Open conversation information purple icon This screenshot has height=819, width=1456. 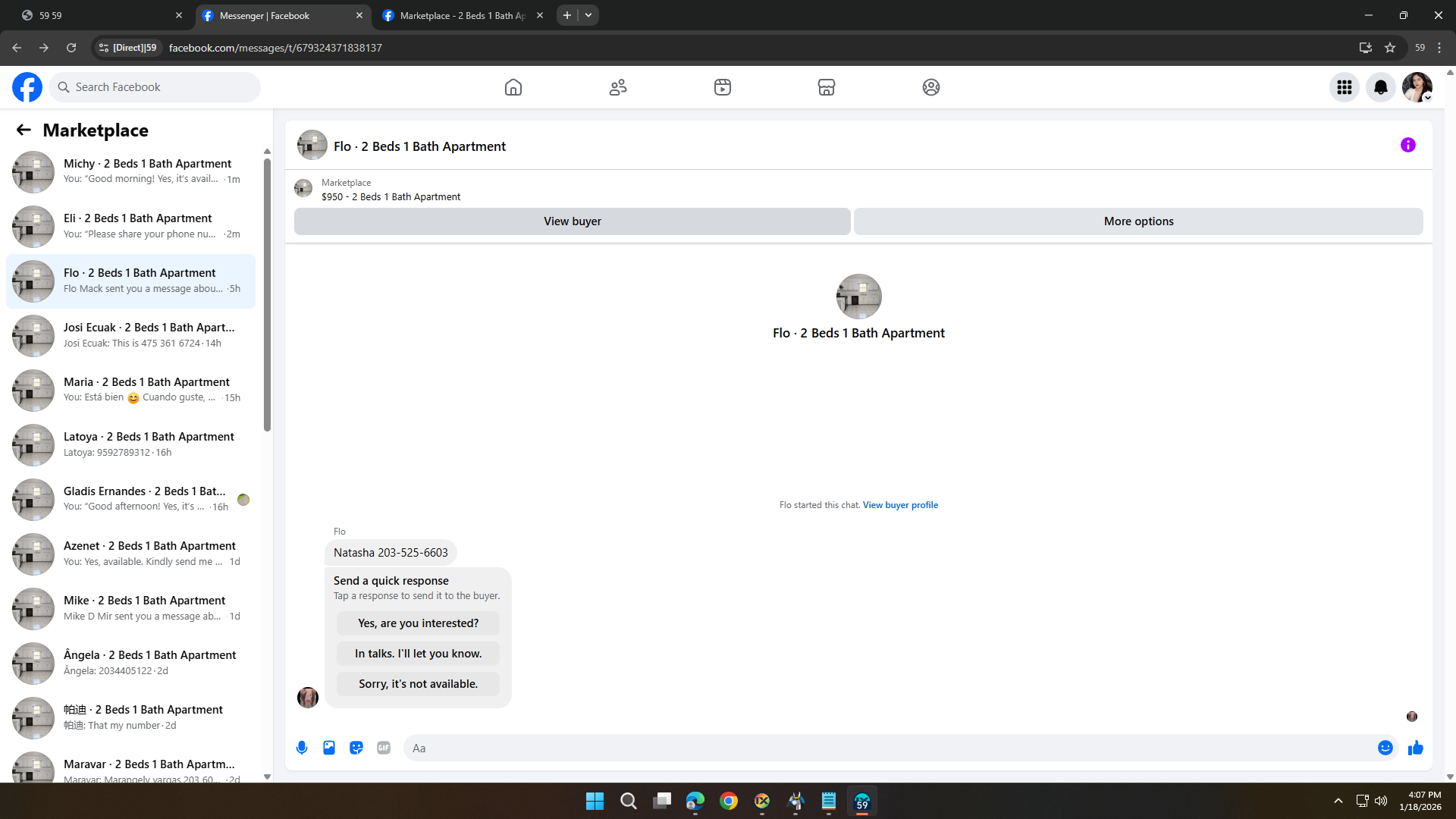coord(1407,145)
